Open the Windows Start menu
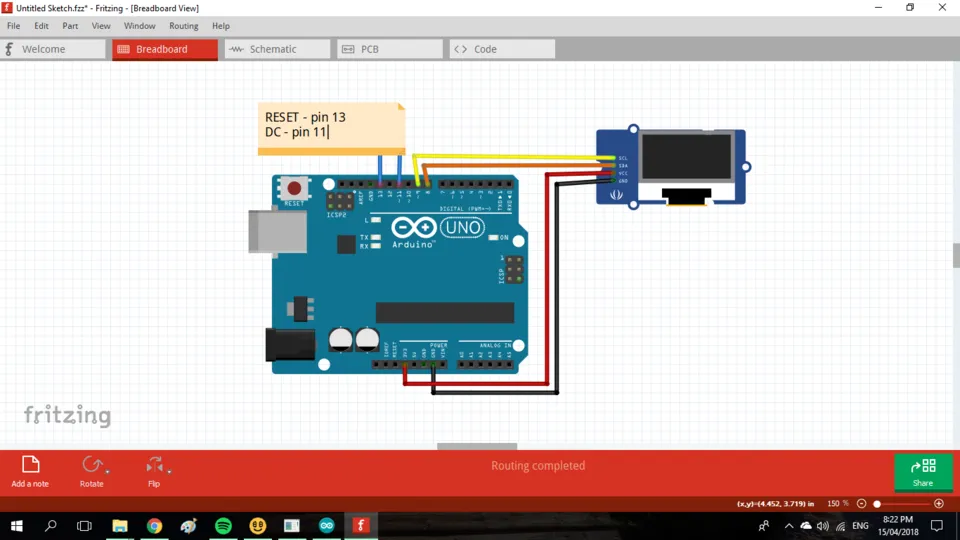The width and height of the screenshot is (960, 540). click(x=17, y=526)
